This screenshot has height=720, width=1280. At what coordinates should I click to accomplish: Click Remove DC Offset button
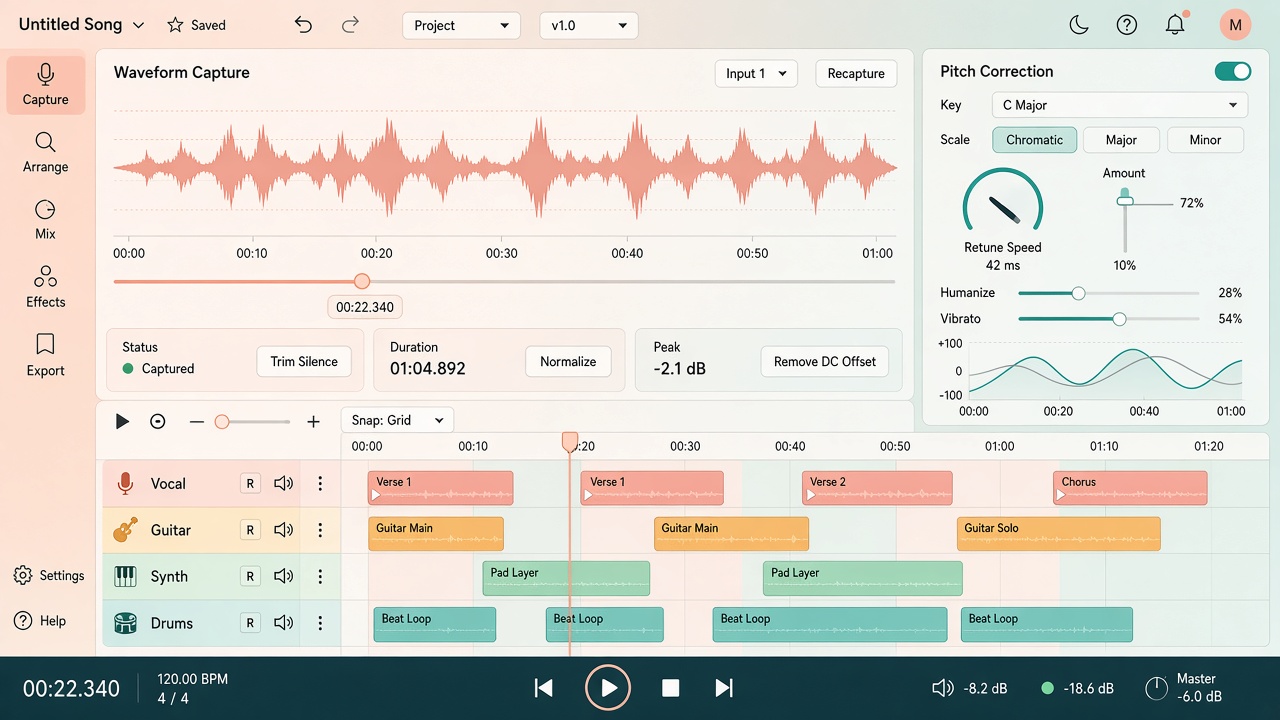825,362
